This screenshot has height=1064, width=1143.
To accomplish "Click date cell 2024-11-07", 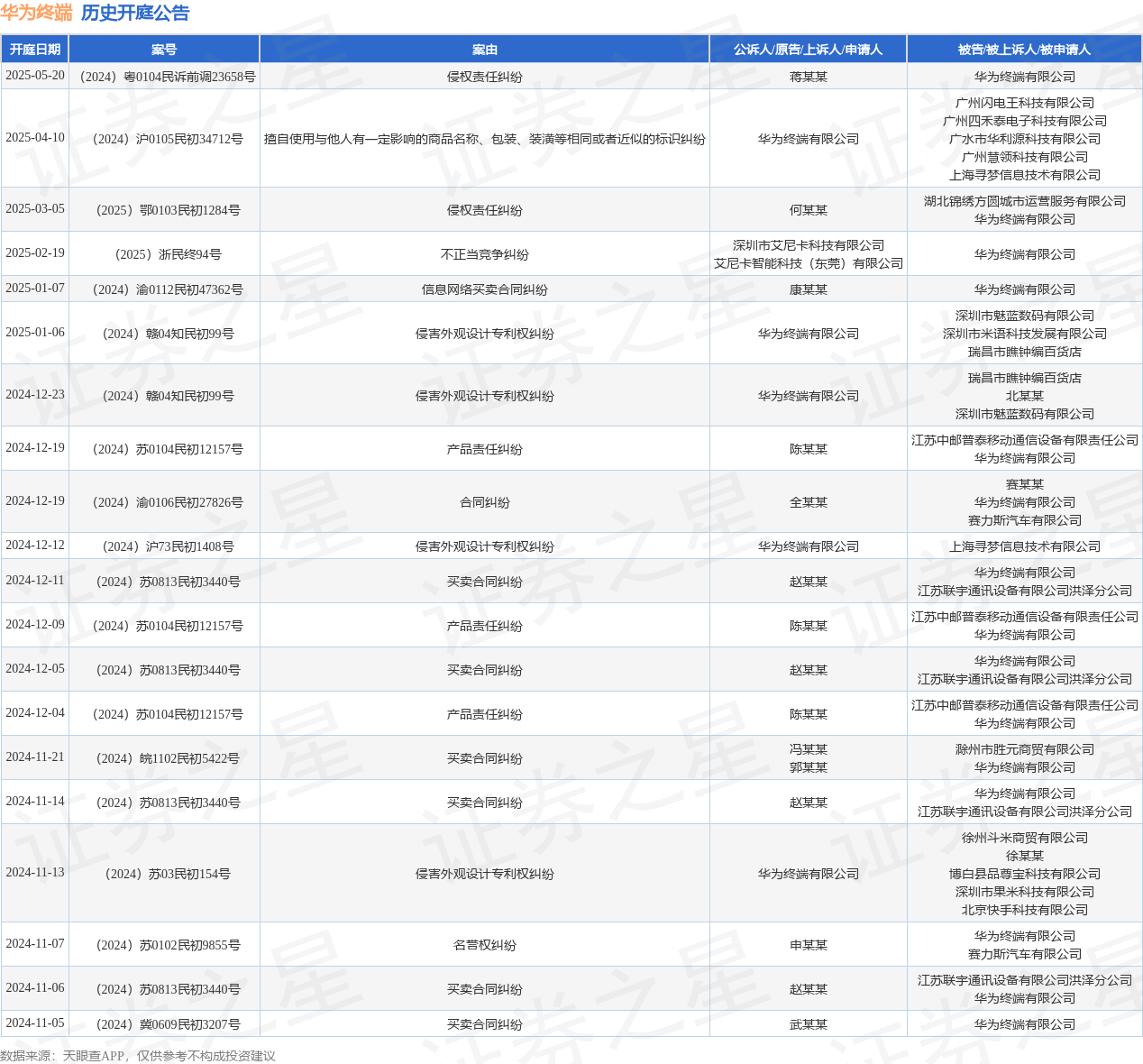I will click(35, 944).
